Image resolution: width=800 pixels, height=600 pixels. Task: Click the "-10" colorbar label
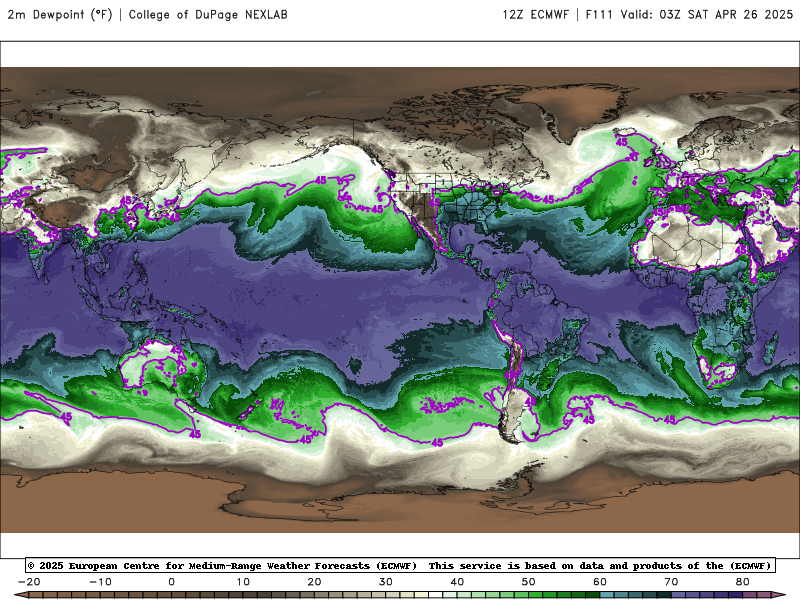pos(101,582)
